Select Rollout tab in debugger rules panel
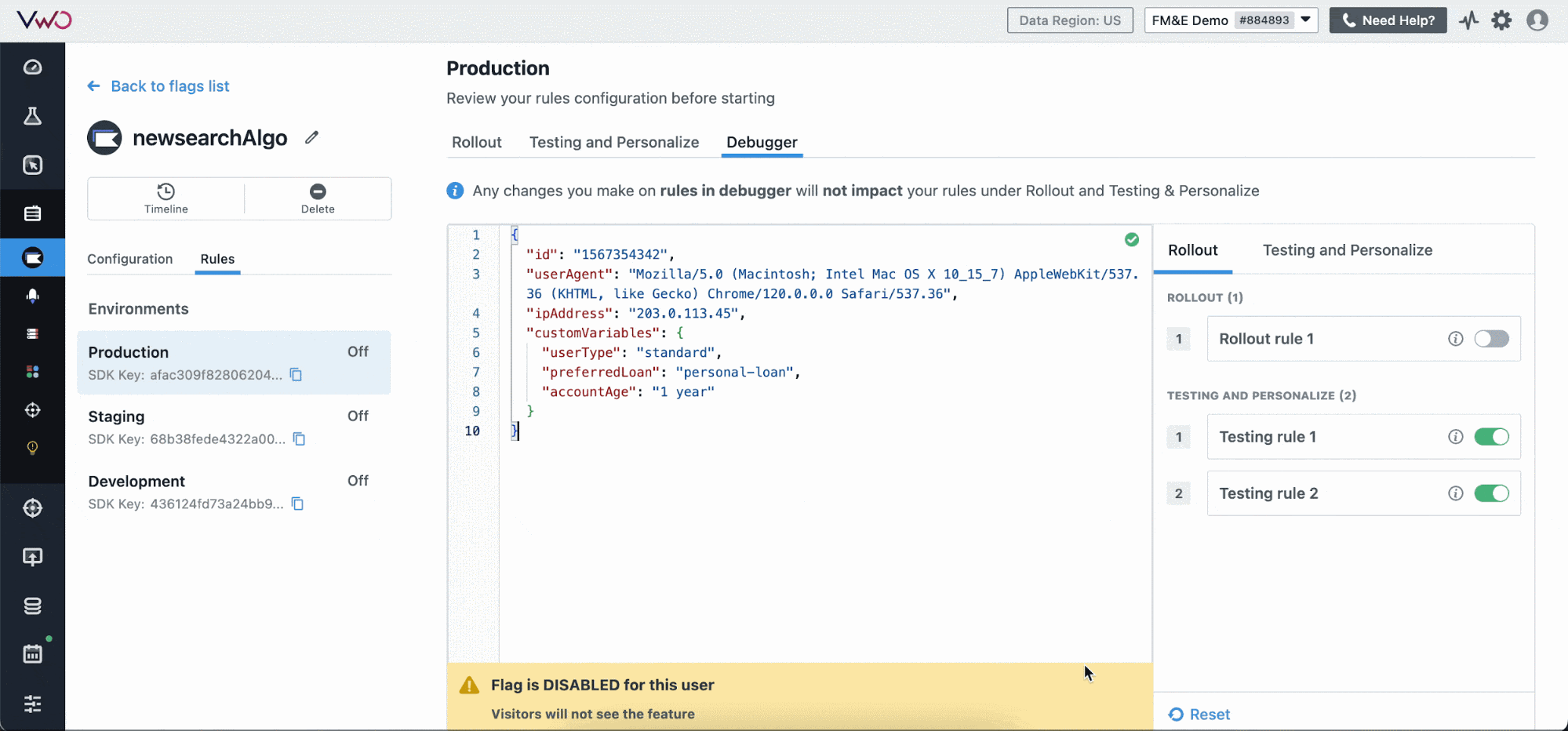 pyautogui.click(x=1192, y=250)
